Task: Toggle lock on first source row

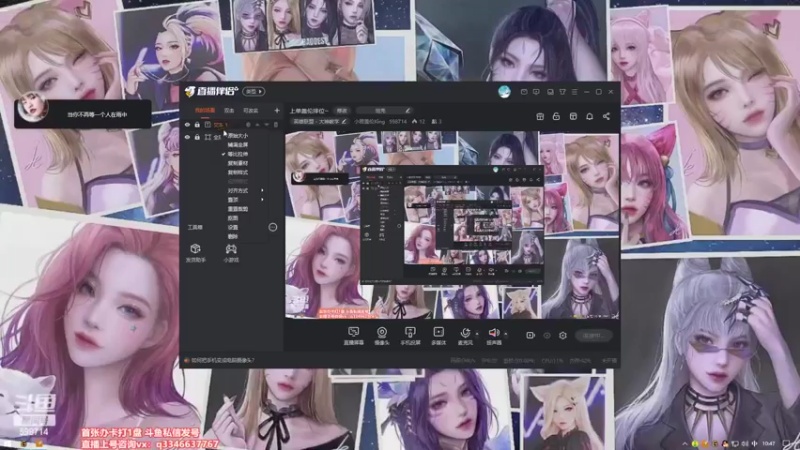Action: 197,124
